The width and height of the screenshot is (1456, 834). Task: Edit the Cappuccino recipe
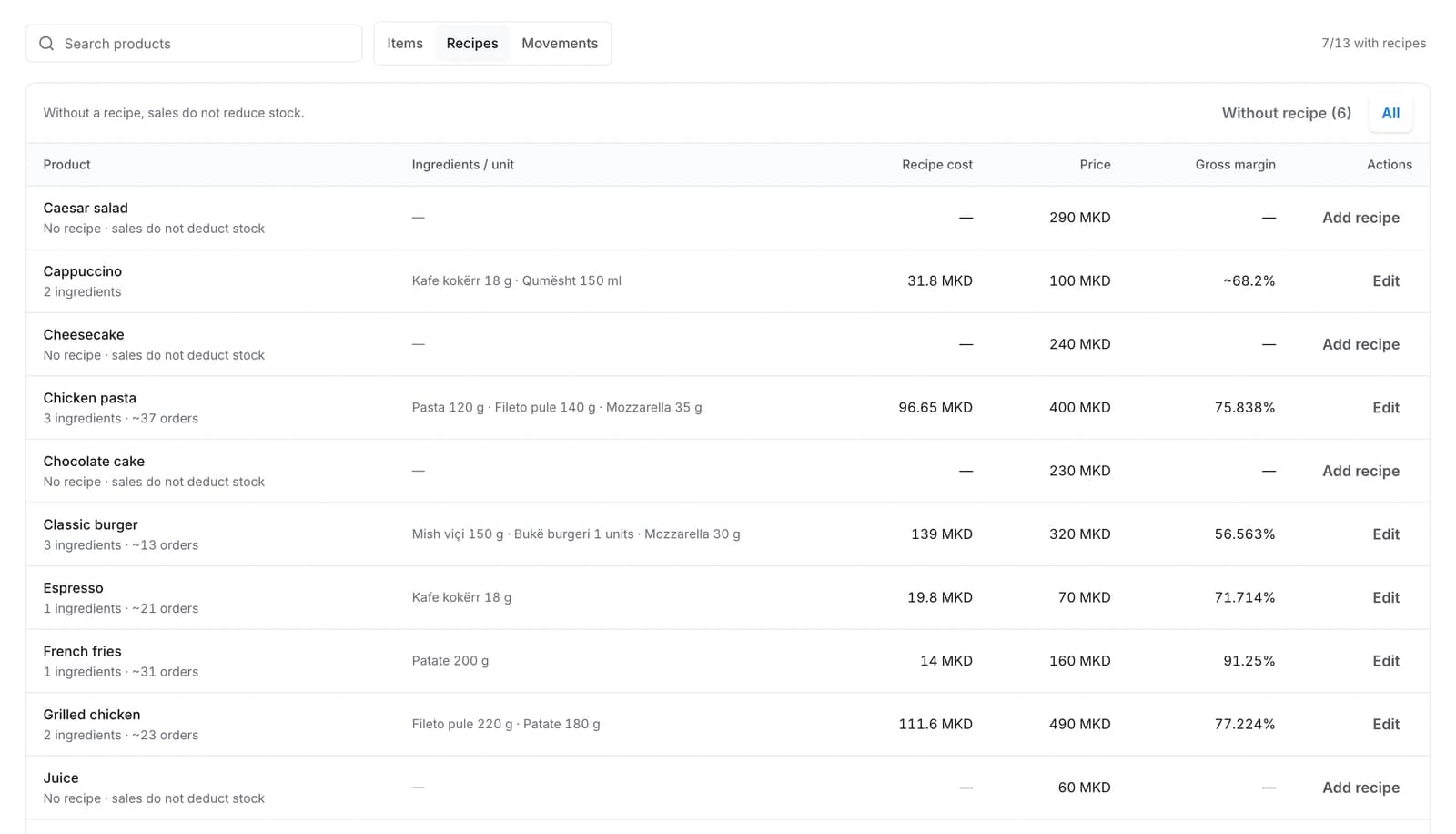(x=1386, y=281)
